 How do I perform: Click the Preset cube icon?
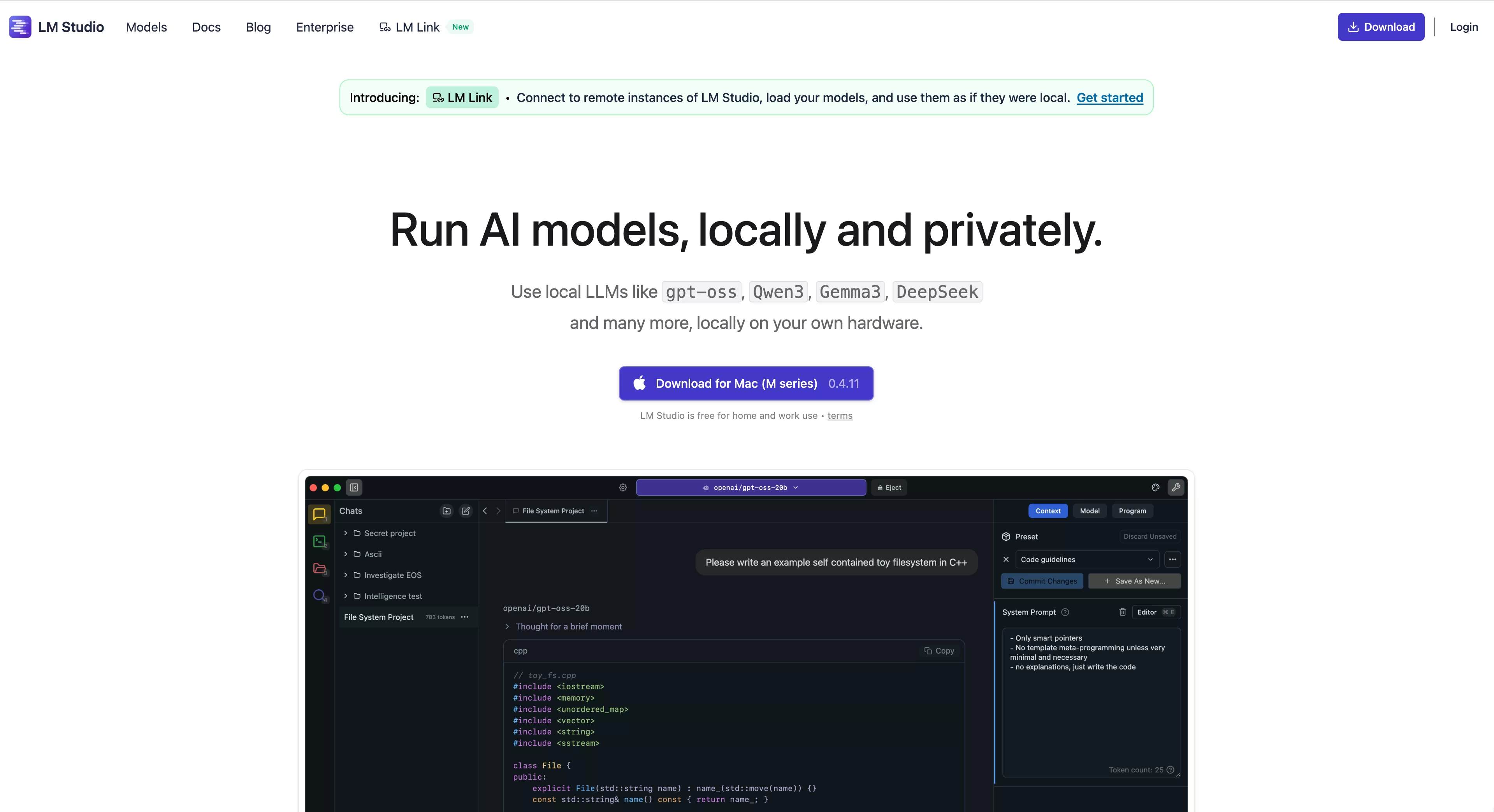(x=1006, y=536)
